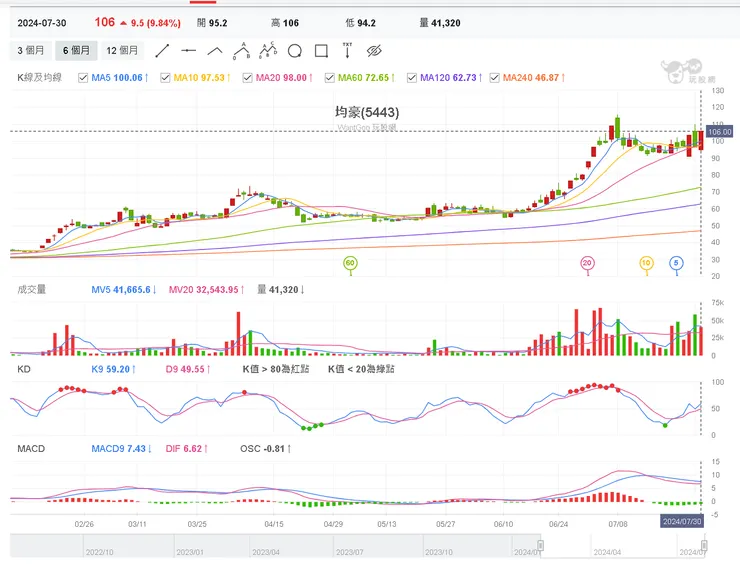Click the 成交量 panel label
Image resolution: width=740 pixels, height=569 pixels.
point(32,290)
